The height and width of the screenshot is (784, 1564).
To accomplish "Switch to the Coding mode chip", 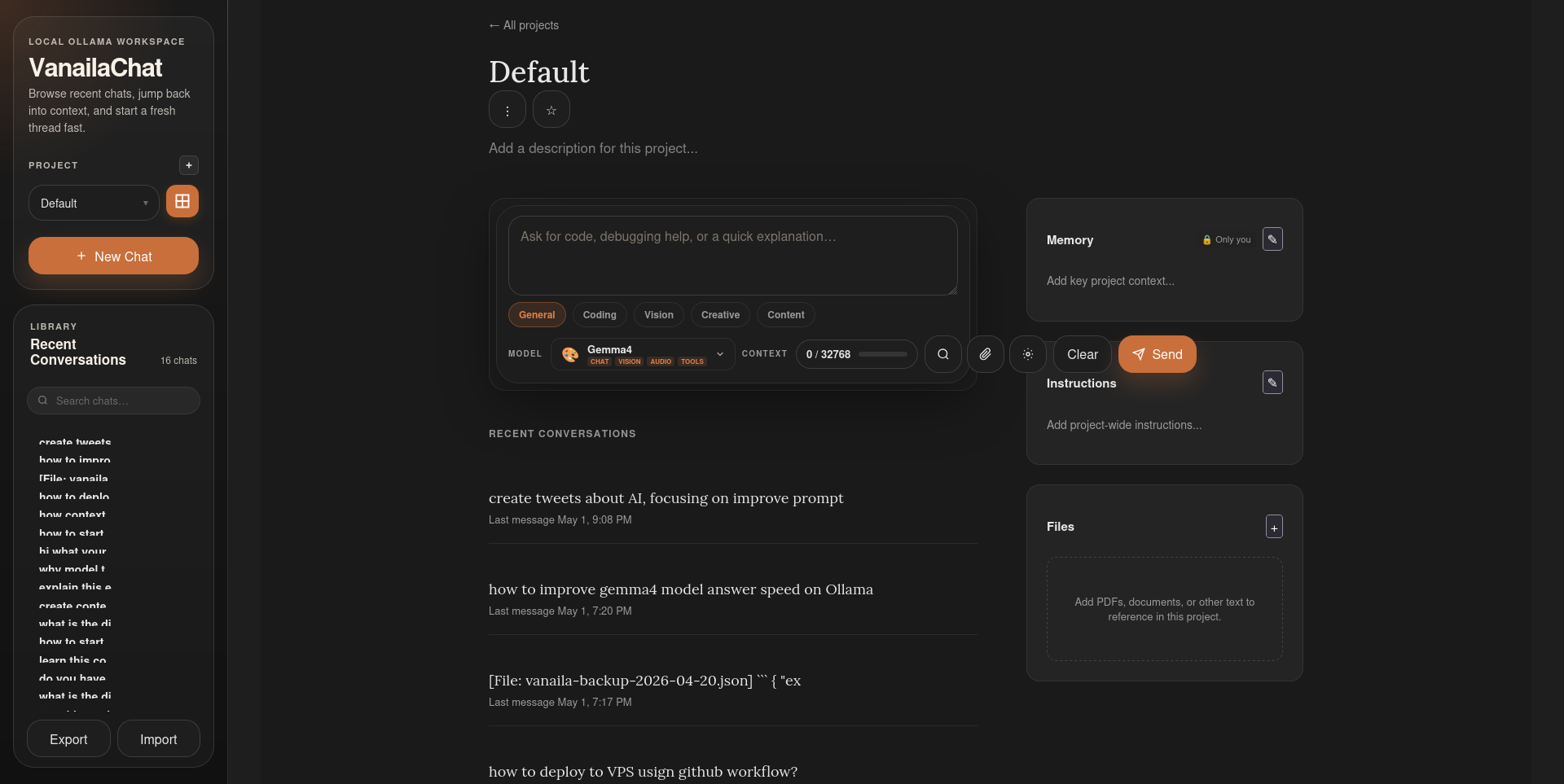I will [600, 315].
